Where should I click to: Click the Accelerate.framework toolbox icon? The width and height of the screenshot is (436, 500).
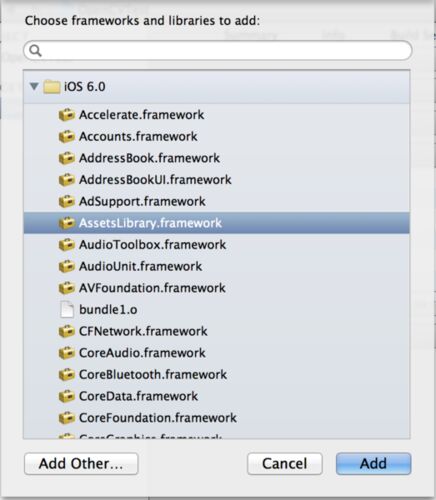(x=66, y=115)
